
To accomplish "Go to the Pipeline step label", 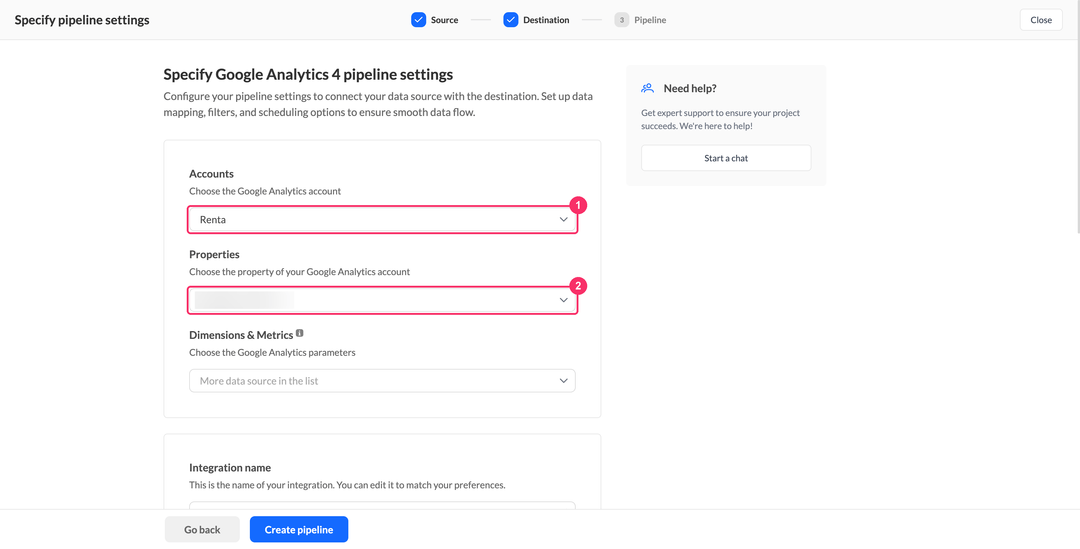I will pyautogui.click(x=650, y=20).
